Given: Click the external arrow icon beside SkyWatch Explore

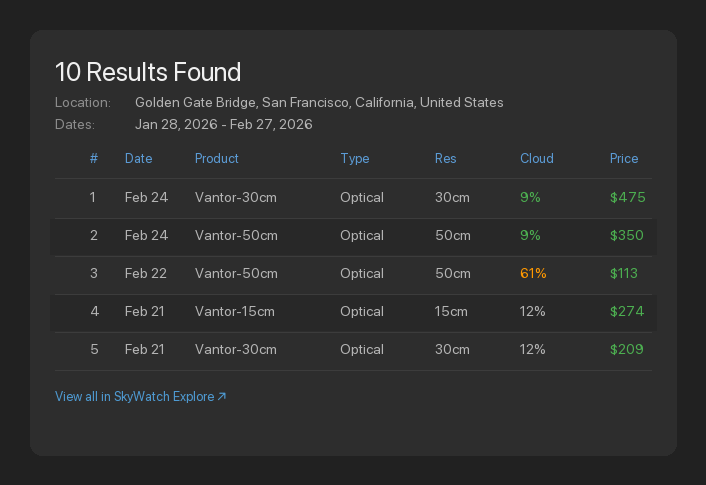Looking at the screenshot, I should [222, 397].
